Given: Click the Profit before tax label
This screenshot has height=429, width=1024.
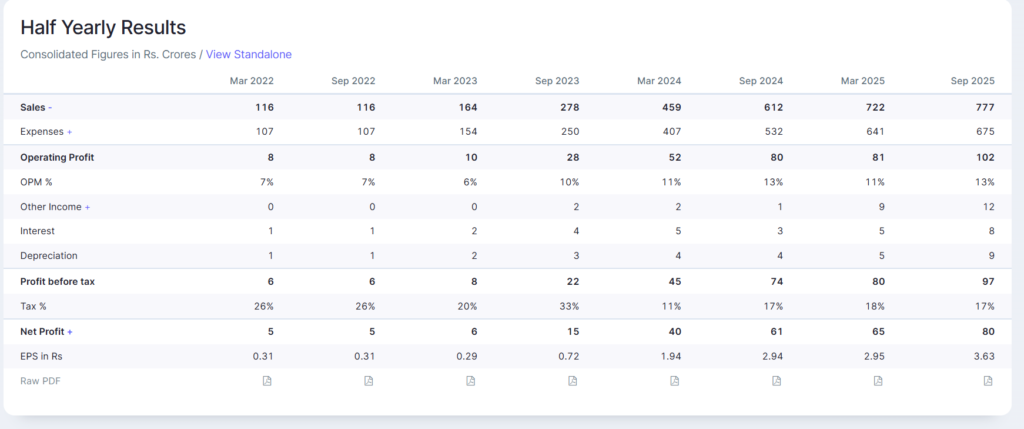Looking at the screenshot, I should [57, 282].
